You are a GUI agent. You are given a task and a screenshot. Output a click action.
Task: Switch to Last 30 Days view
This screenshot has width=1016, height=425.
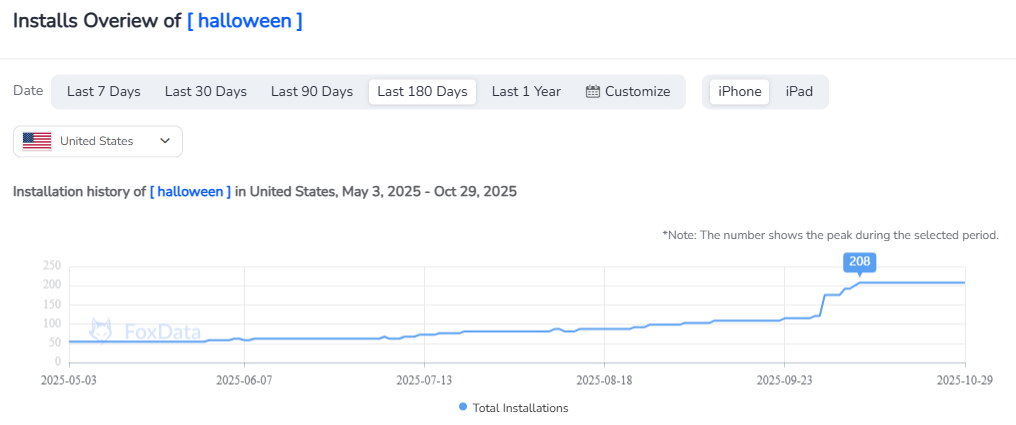205,92
